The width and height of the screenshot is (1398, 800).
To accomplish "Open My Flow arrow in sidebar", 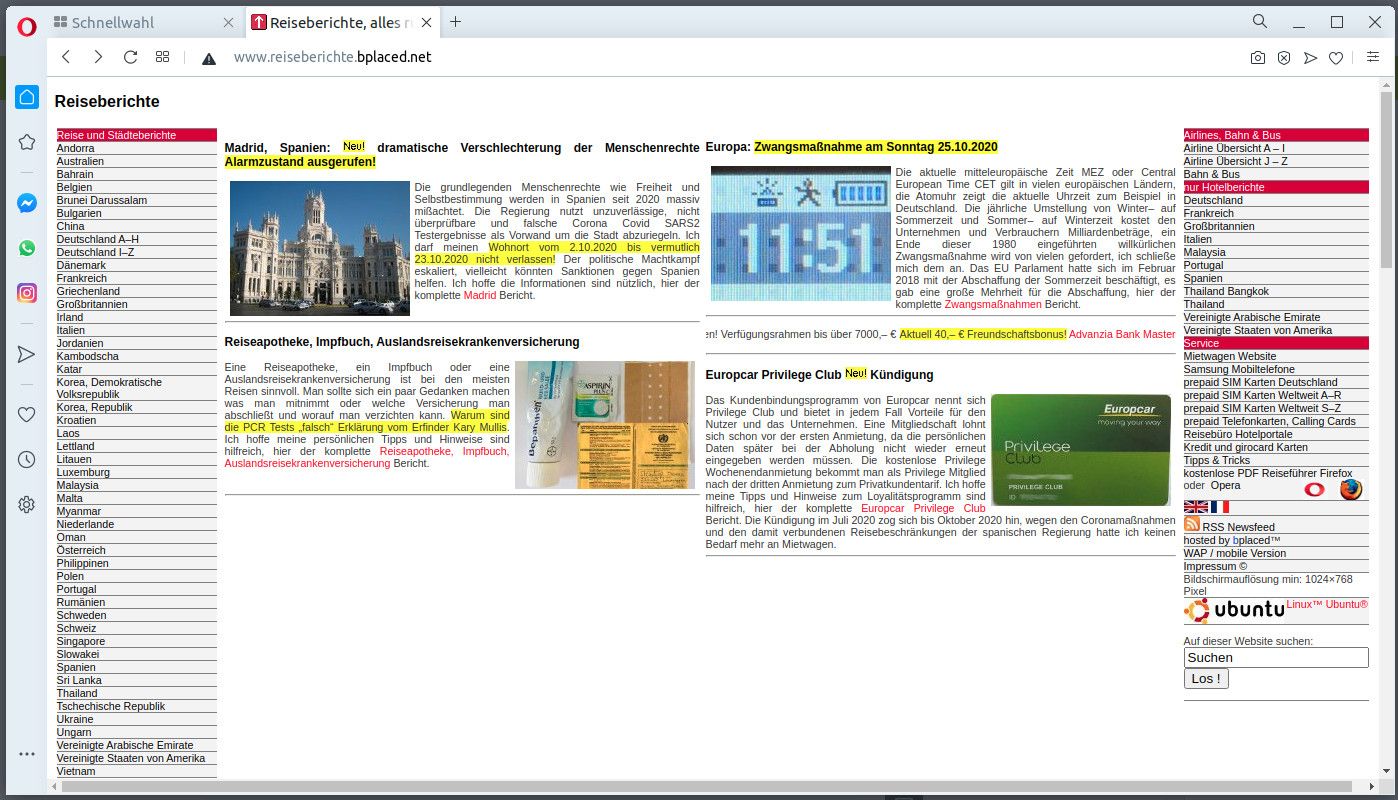I will click(27, 354).
